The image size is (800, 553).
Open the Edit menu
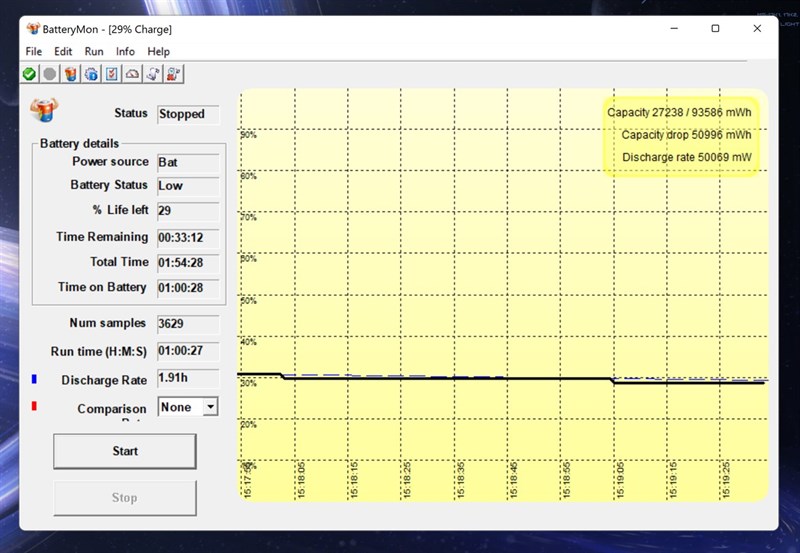click(63, 52)
